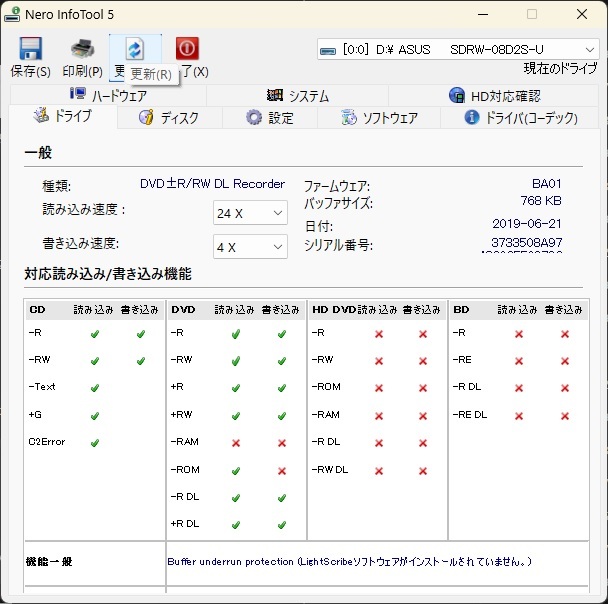Click the 更新(R) tooltip text
This screenshot has width=609, height=604.
151,74
